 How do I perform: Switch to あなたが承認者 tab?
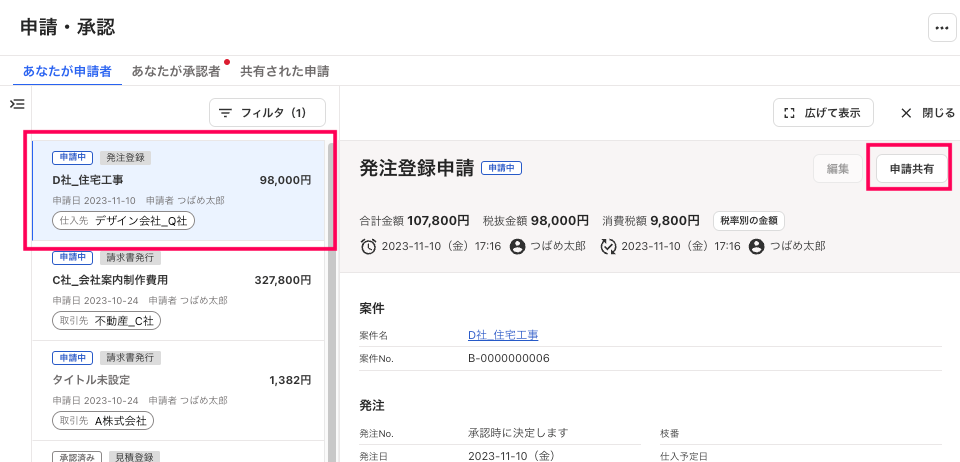(x=176, y=72)
